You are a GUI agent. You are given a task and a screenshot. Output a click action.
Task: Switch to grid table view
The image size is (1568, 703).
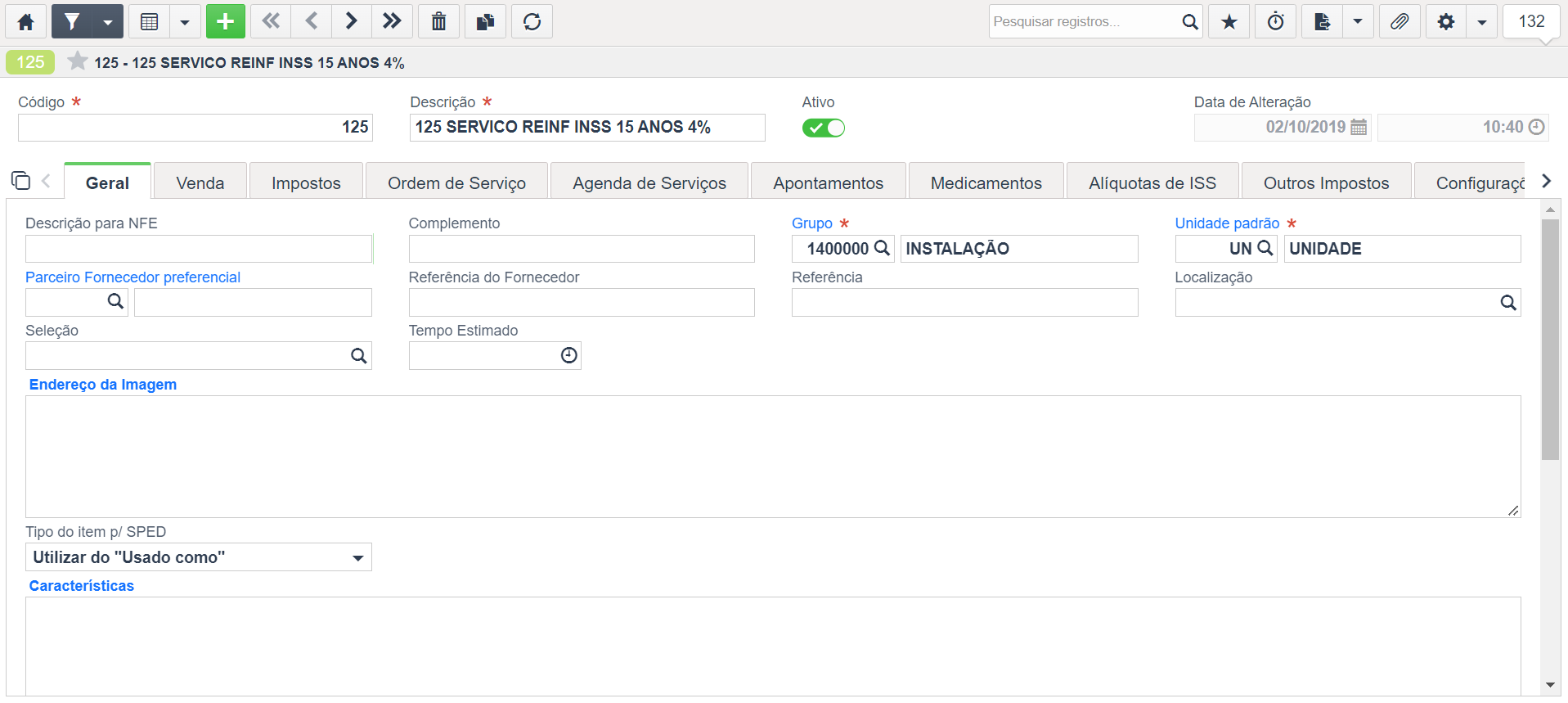coord(150,22)
